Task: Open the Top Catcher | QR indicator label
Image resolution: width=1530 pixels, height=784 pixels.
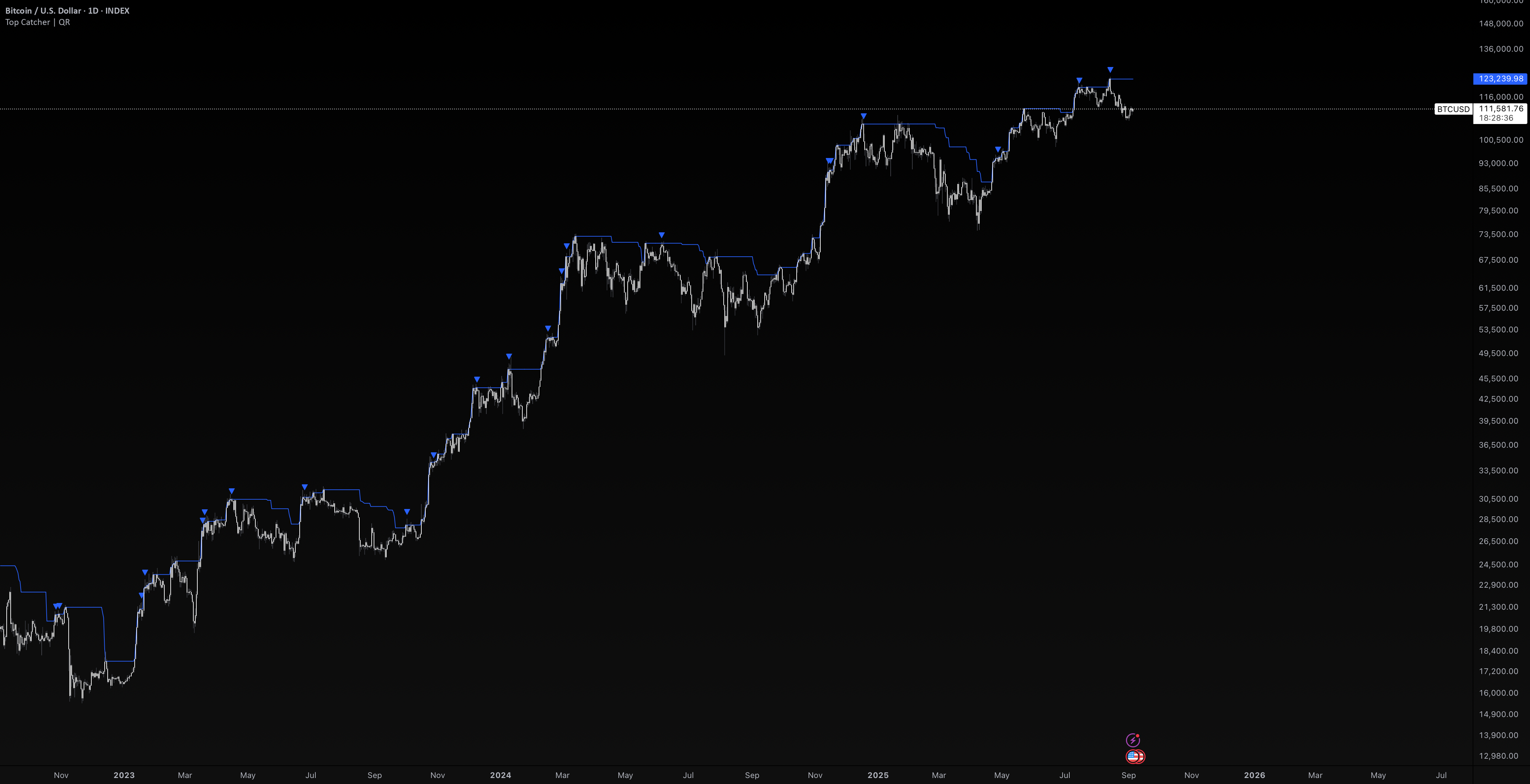Action: click(x=37, y=22)
